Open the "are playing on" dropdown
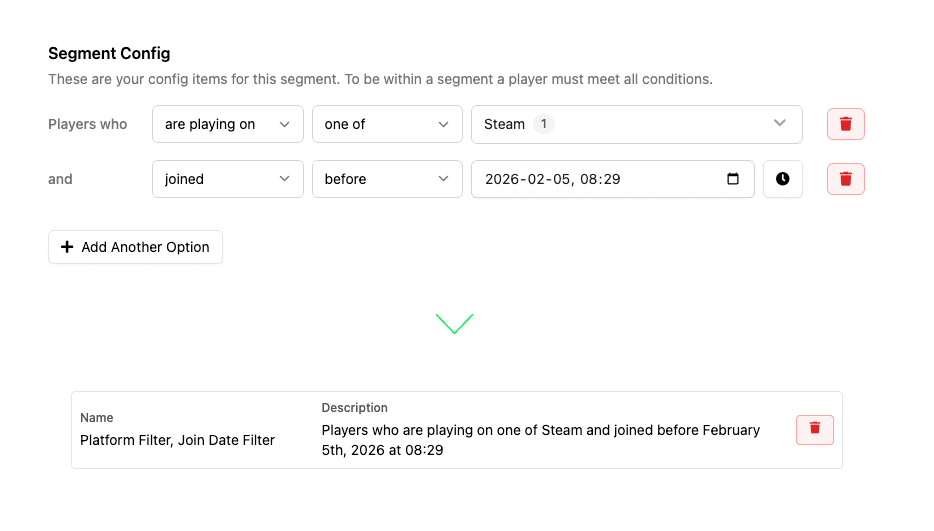Screen dimensions: 934x531 227,124
